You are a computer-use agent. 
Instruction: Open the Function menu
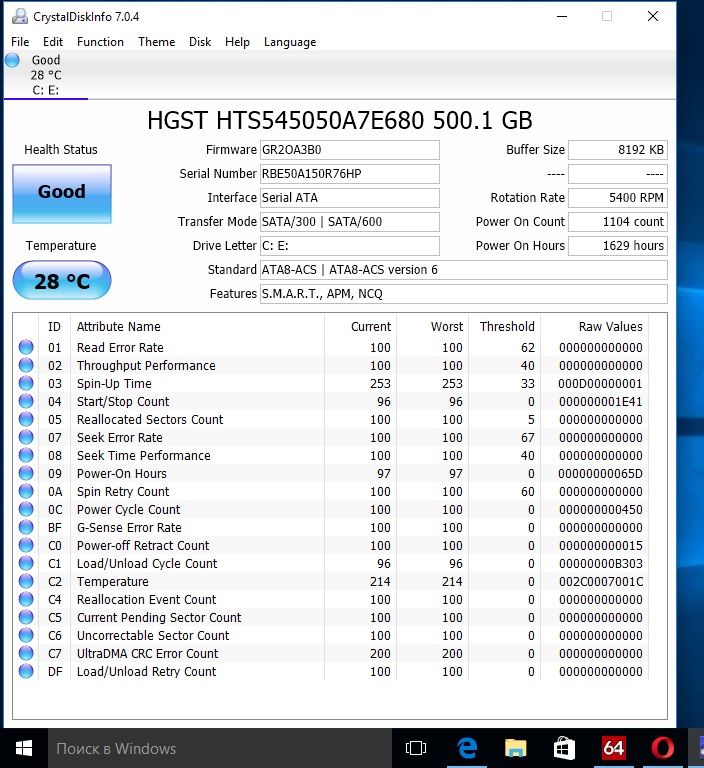click(100, 42)
